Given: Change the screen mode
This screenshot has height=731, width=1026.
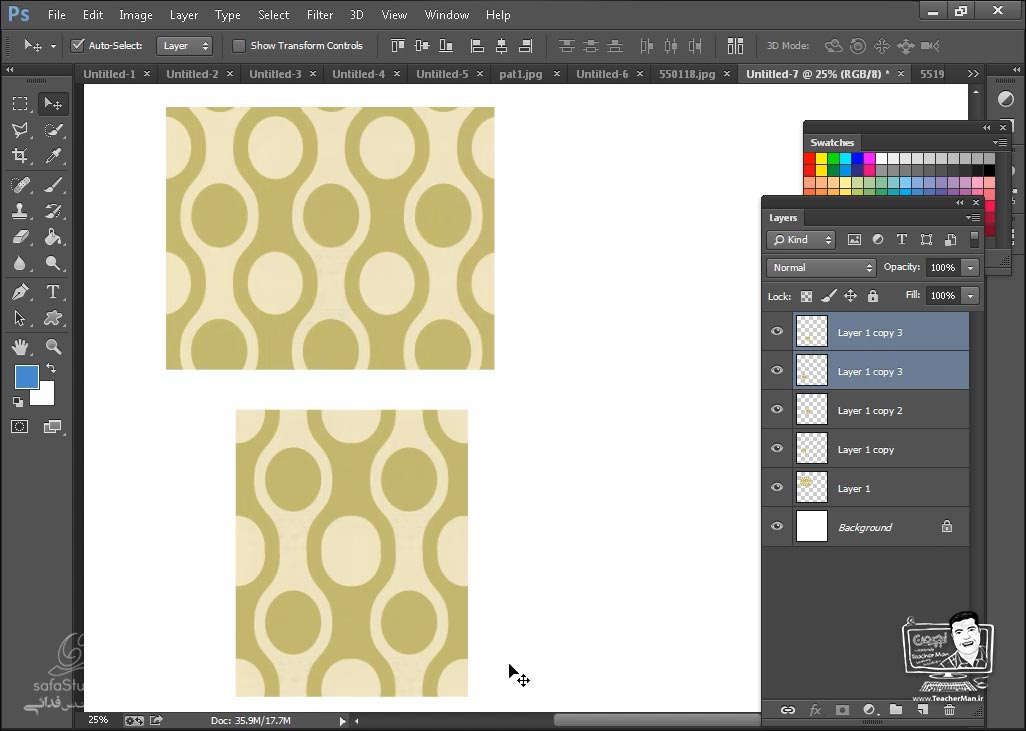Looking at the screenshot, I should [x=52, y=427].
